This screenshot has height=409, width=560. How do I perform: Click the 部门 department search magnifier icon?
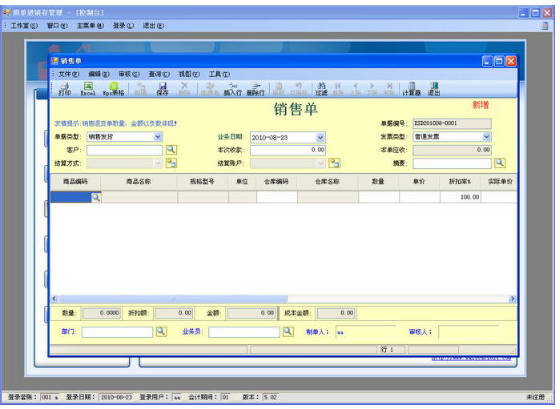pos(161,332)
